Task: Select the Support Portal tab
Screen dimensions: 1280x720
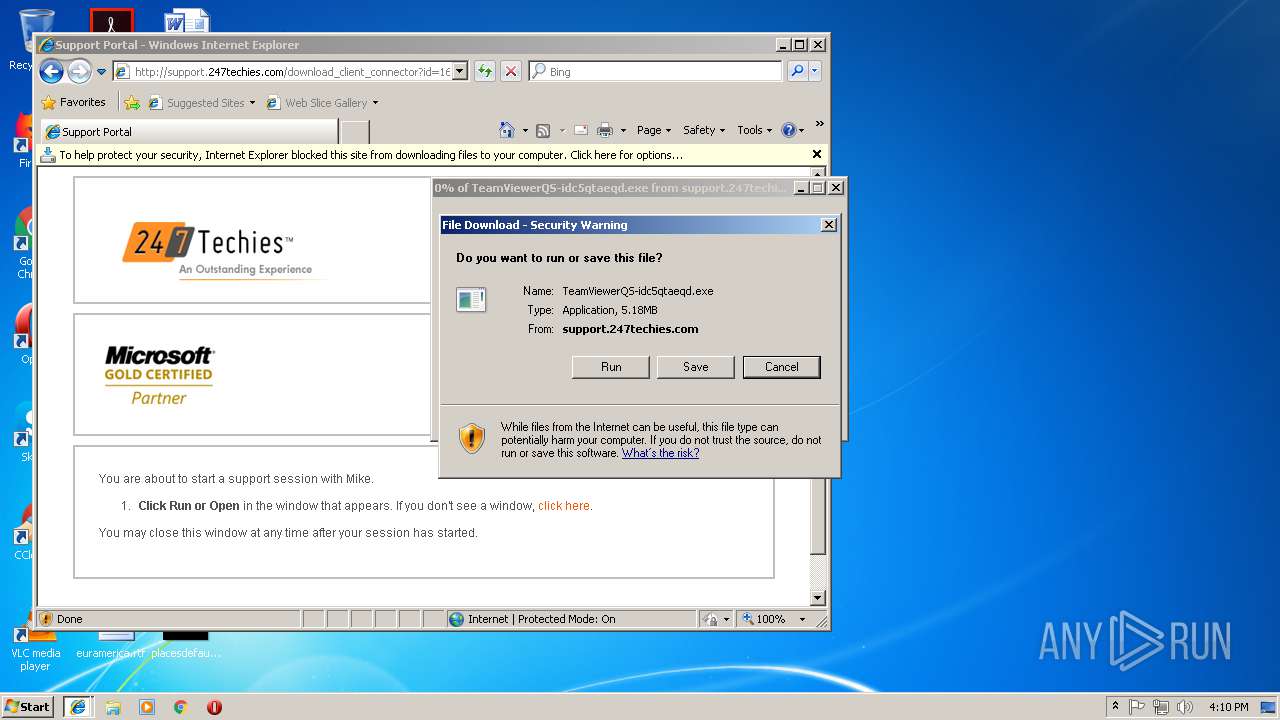Action: [x=188, y=131]
